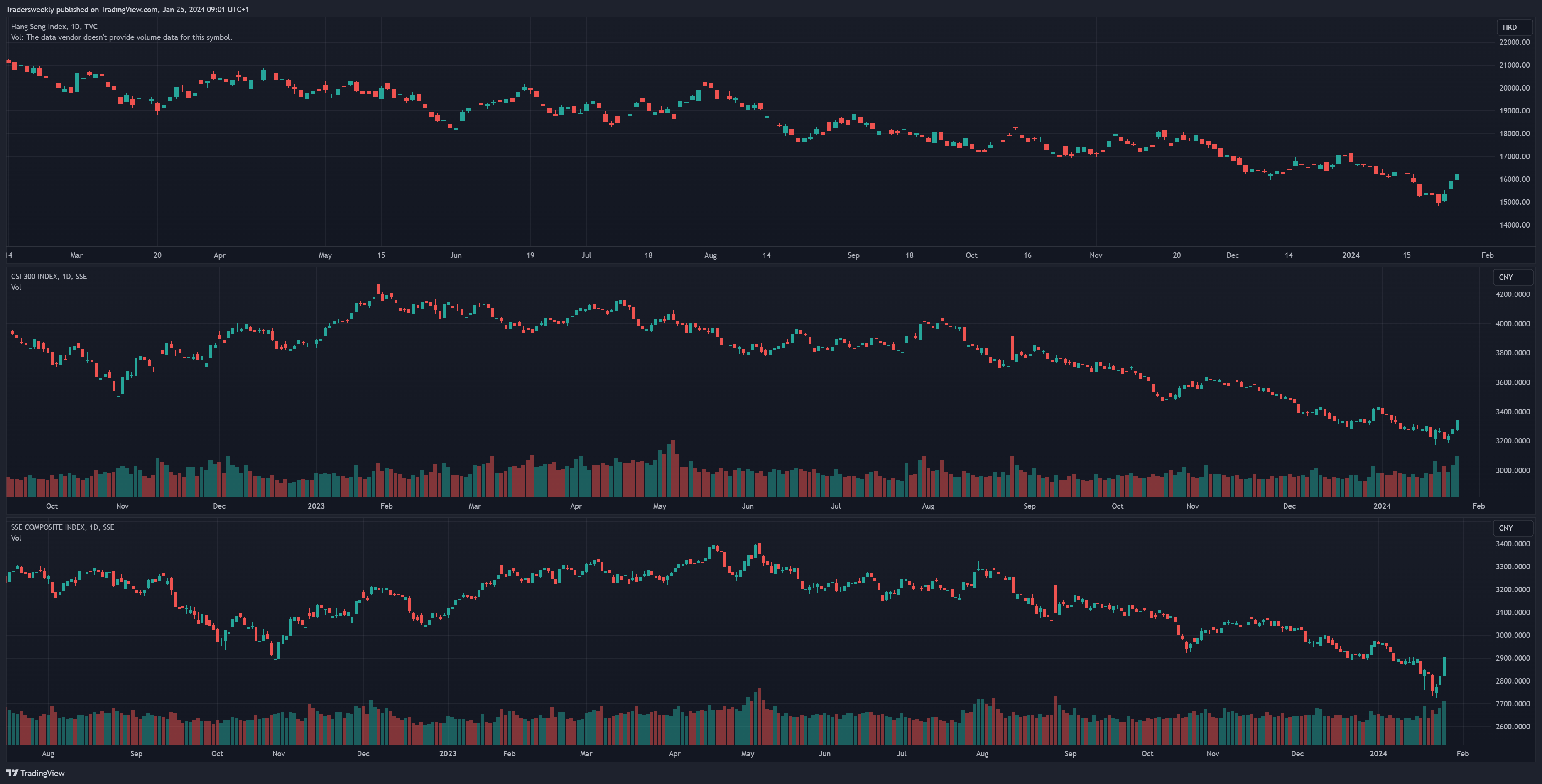
Task: Click the 3200.0000 price label on CSI 300 axis
Action: click(1513, 441)
